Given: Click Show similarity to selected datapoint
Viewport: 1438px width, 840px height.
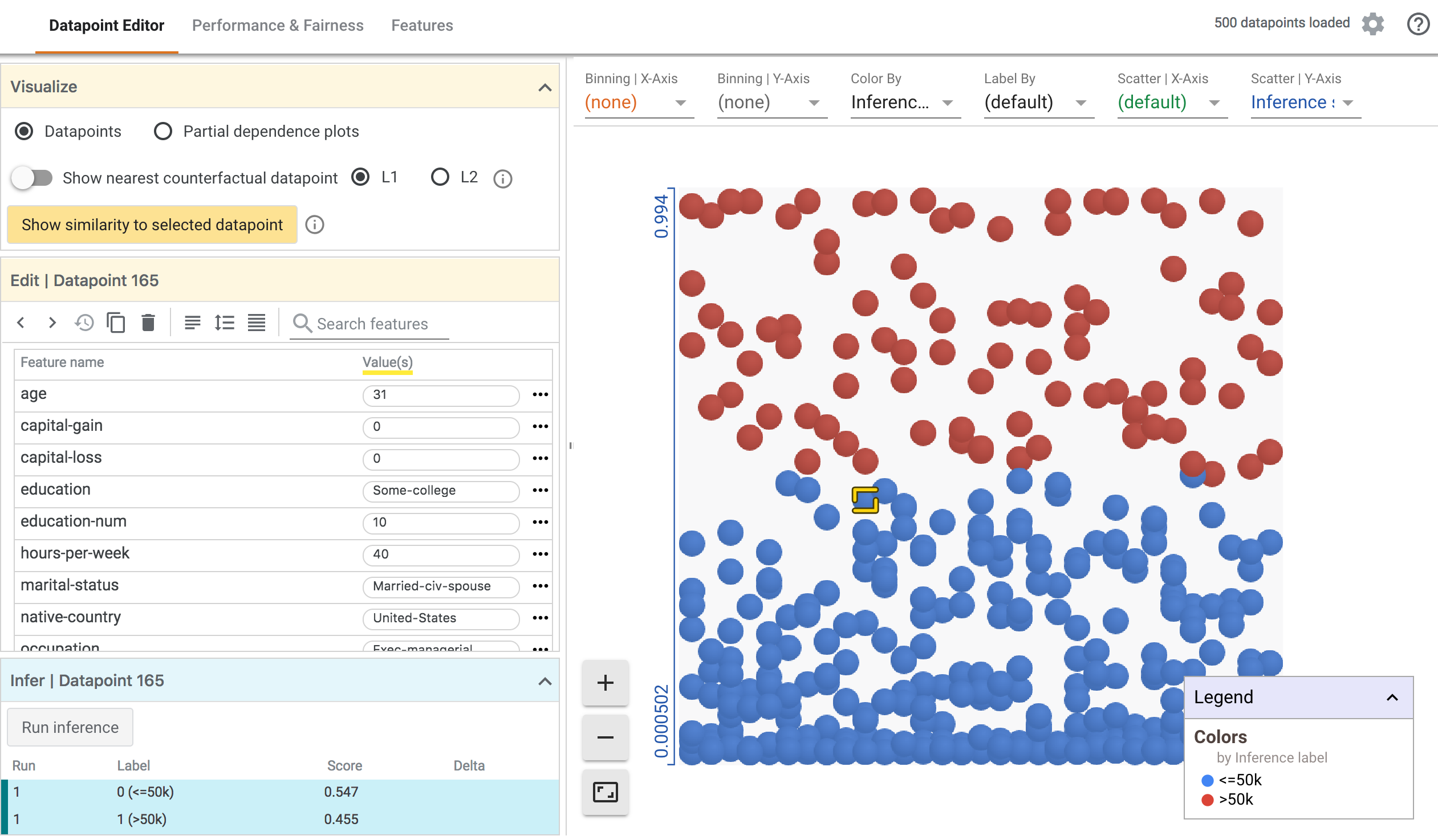Looking at the screenshot, I should pos(152,224).
